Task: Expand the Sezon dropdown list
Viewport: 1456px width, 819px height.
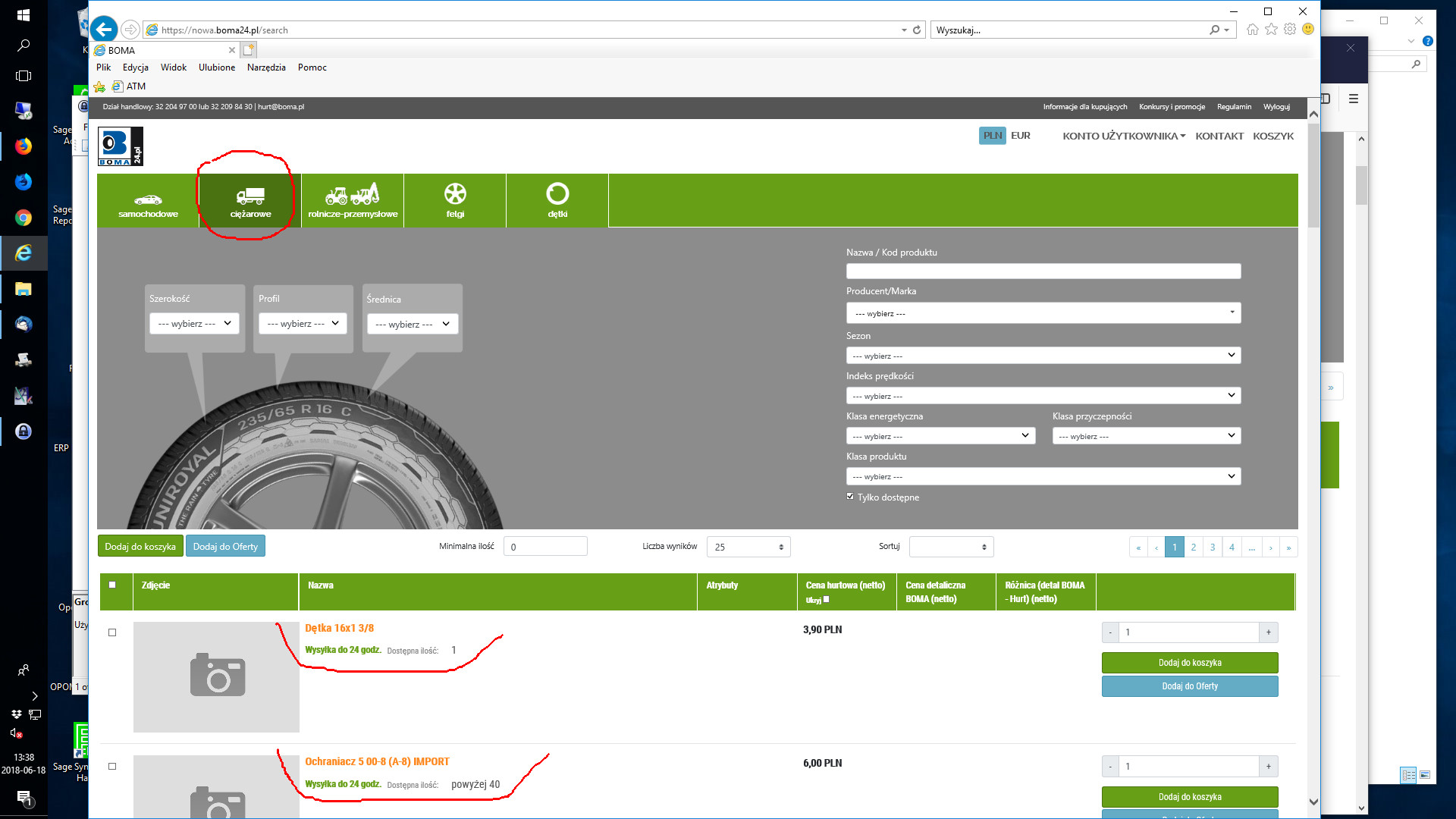Action: coord(1043,356)
